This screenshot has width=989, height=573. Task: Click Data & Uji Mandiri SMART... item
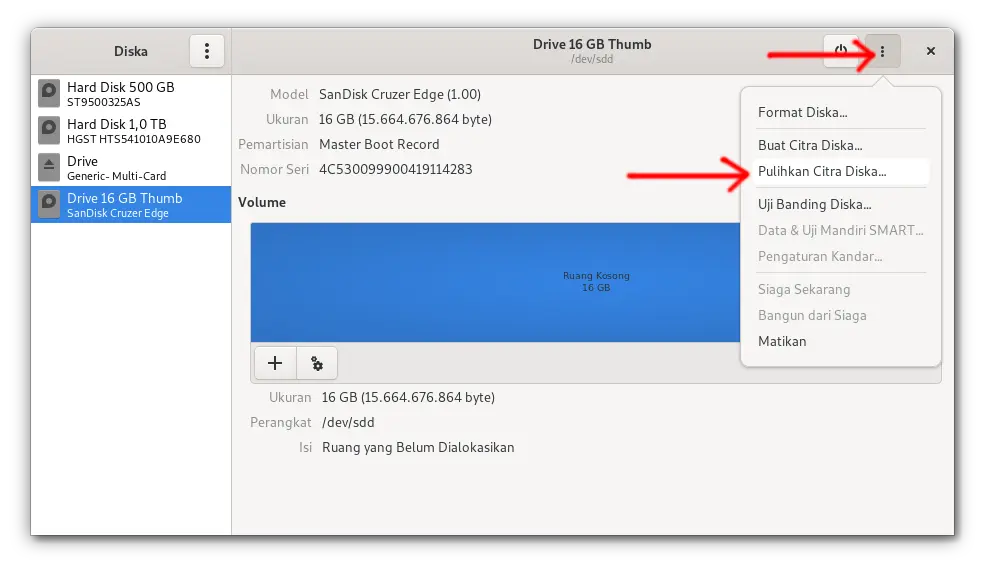pos(841,230)
